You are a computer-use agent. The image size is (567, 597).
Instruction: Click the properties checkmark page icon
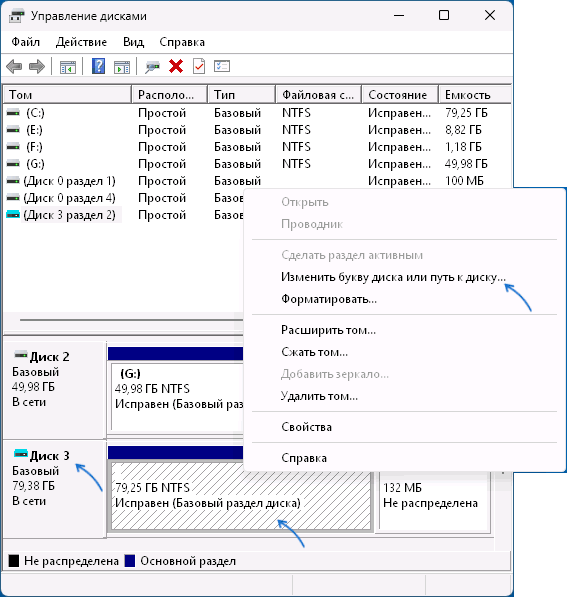pyautogui.click(x=199, y=66)
